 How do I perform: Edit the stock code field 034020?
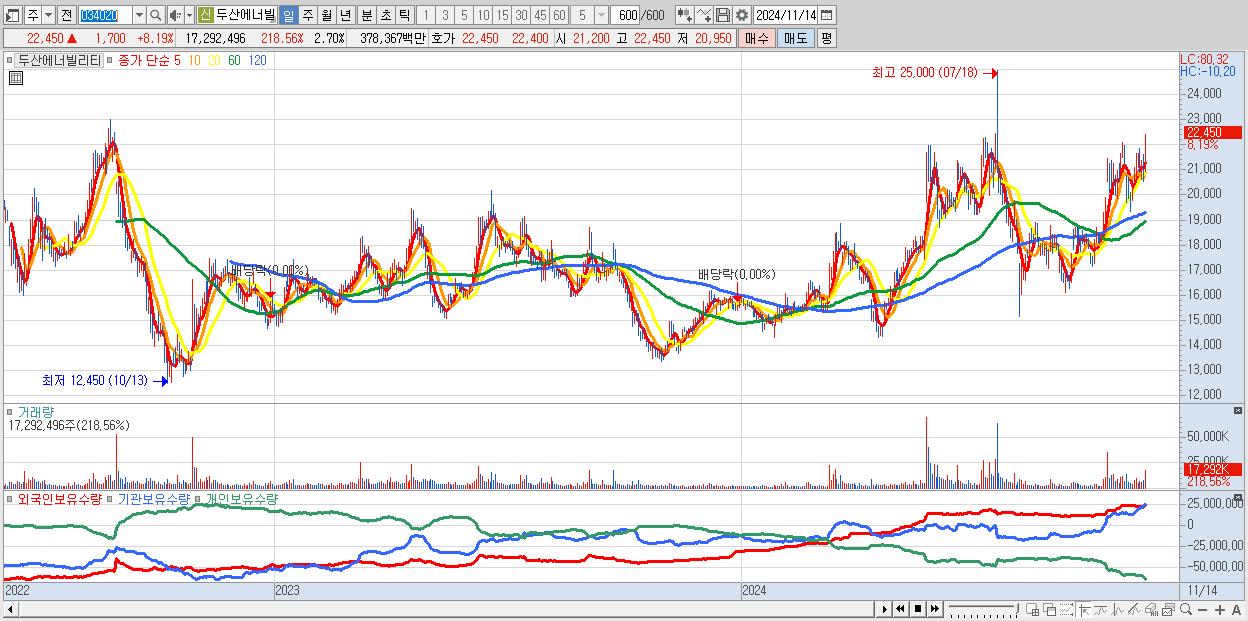pos(104,16)
